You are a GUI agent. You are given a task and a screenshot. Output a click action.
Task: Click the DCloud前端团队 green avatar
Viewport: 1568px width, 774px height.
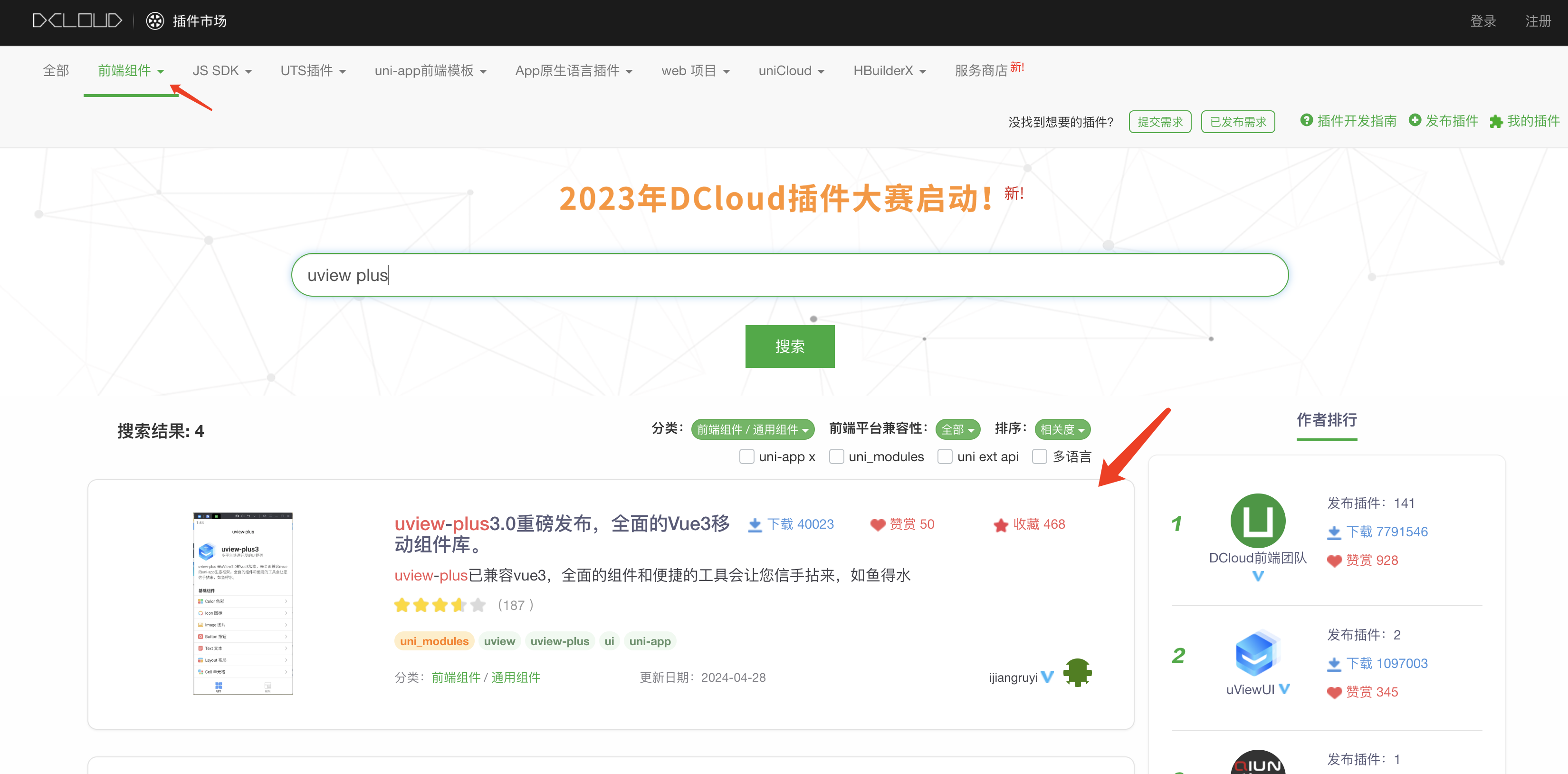tap(1258, 521)
